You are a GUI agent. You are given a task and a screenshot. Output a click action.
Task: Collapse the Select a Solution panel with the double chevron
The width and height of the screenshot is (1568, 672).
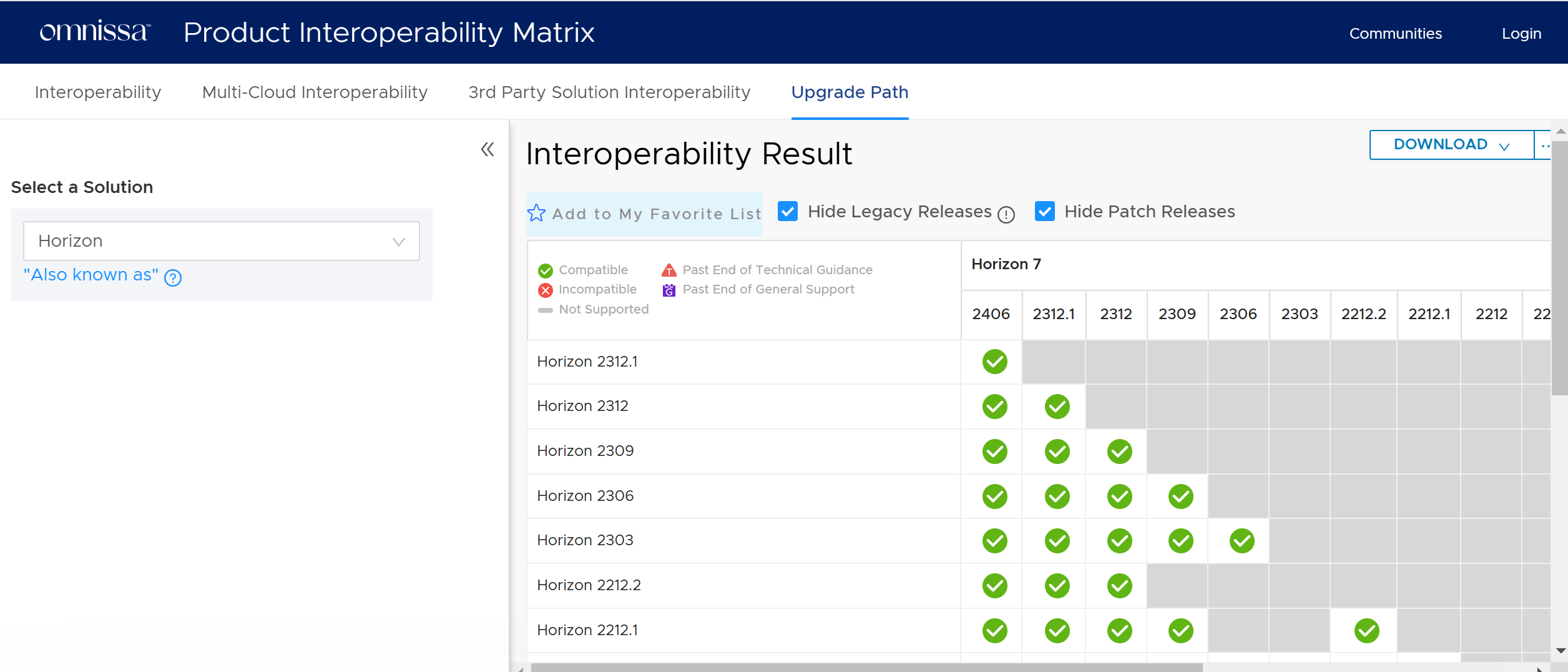click(488, 149)
